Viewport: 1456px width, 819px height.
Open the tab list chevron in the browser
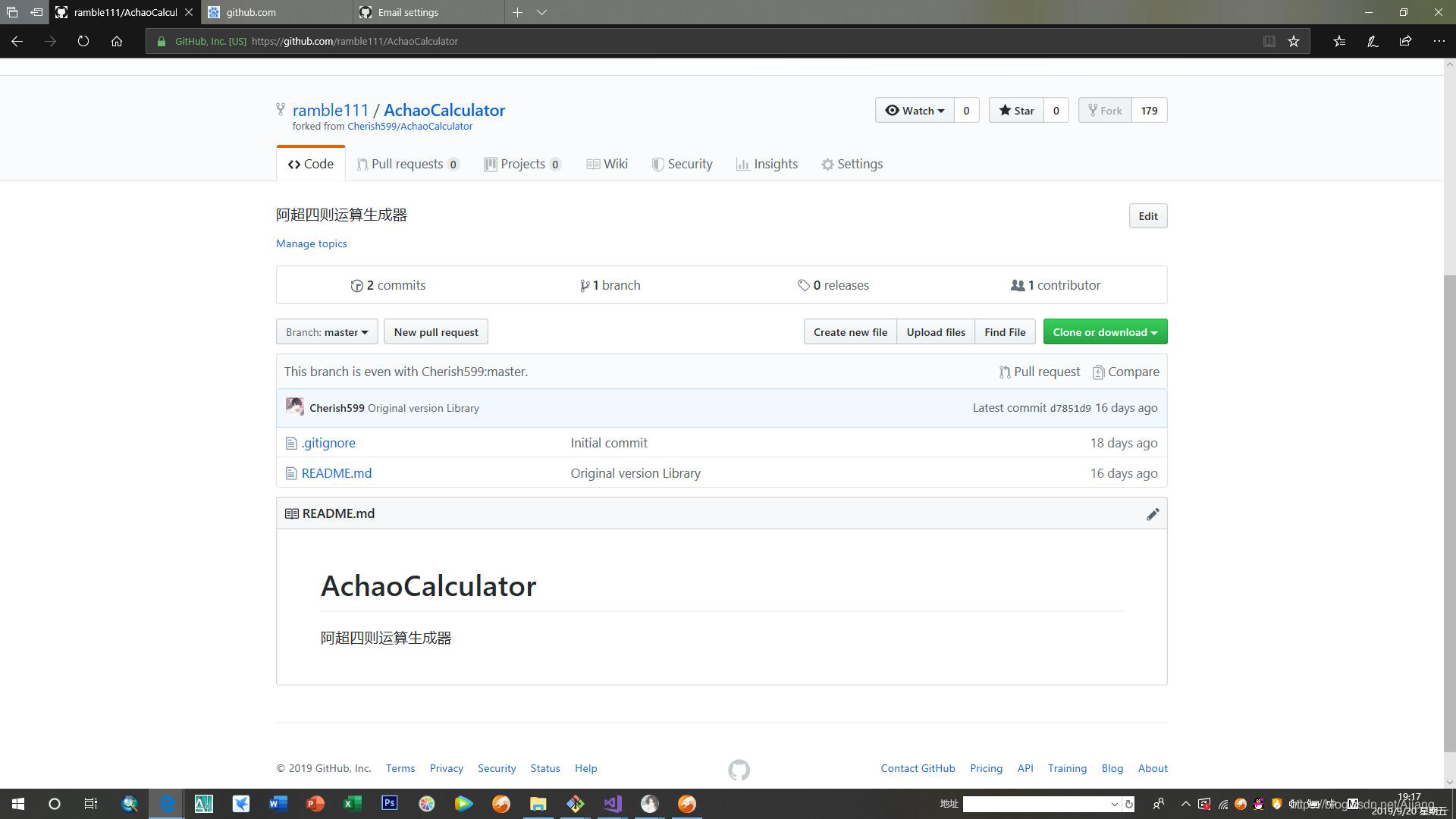pyautogui.click(x=541, y=13)
